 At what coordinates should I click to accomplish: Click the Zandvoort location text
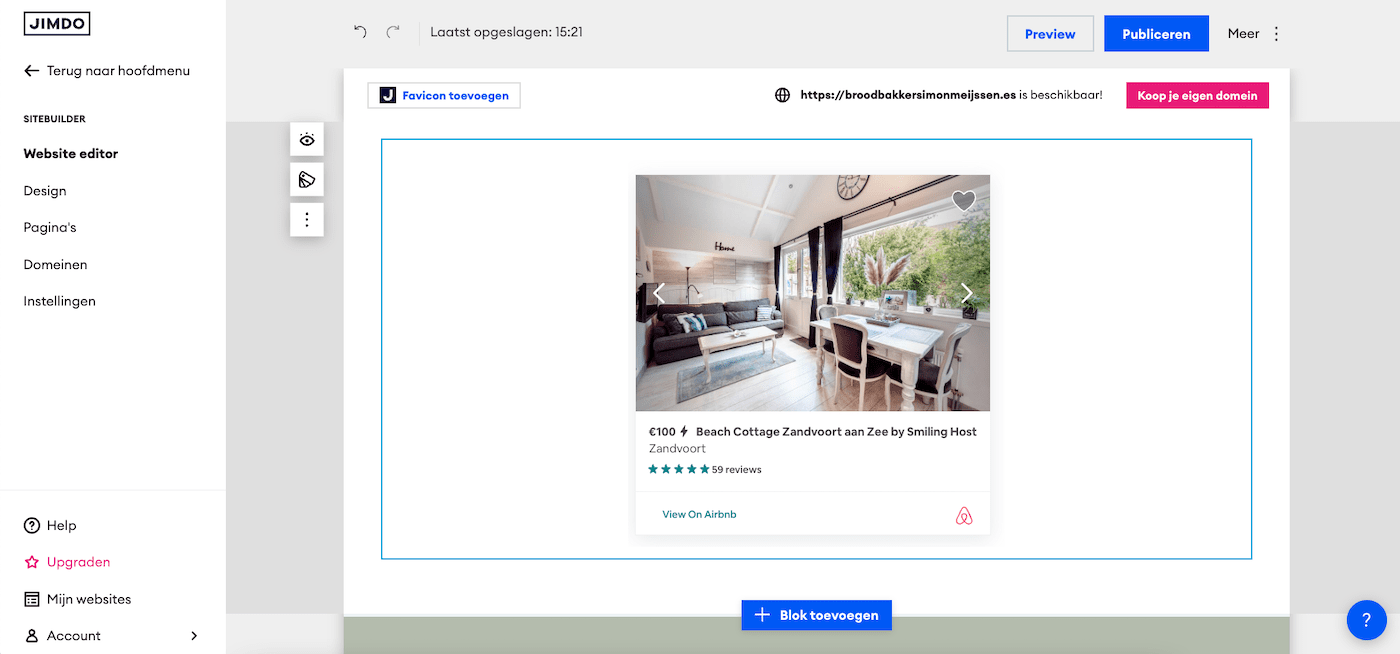tap(677, 449)
